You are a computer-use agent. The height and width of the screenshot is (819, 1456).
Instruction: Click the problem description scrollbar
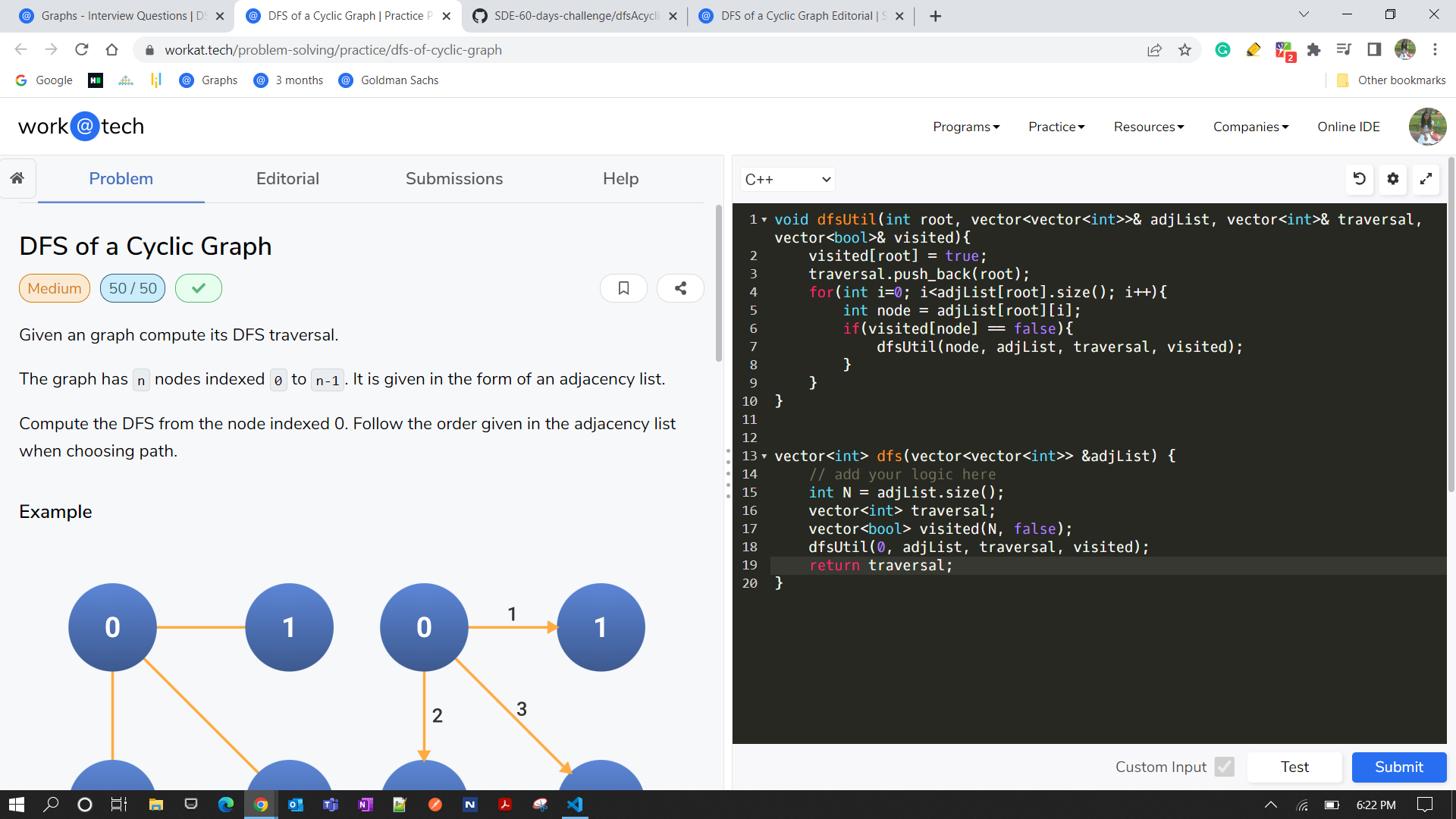point(719,284)
